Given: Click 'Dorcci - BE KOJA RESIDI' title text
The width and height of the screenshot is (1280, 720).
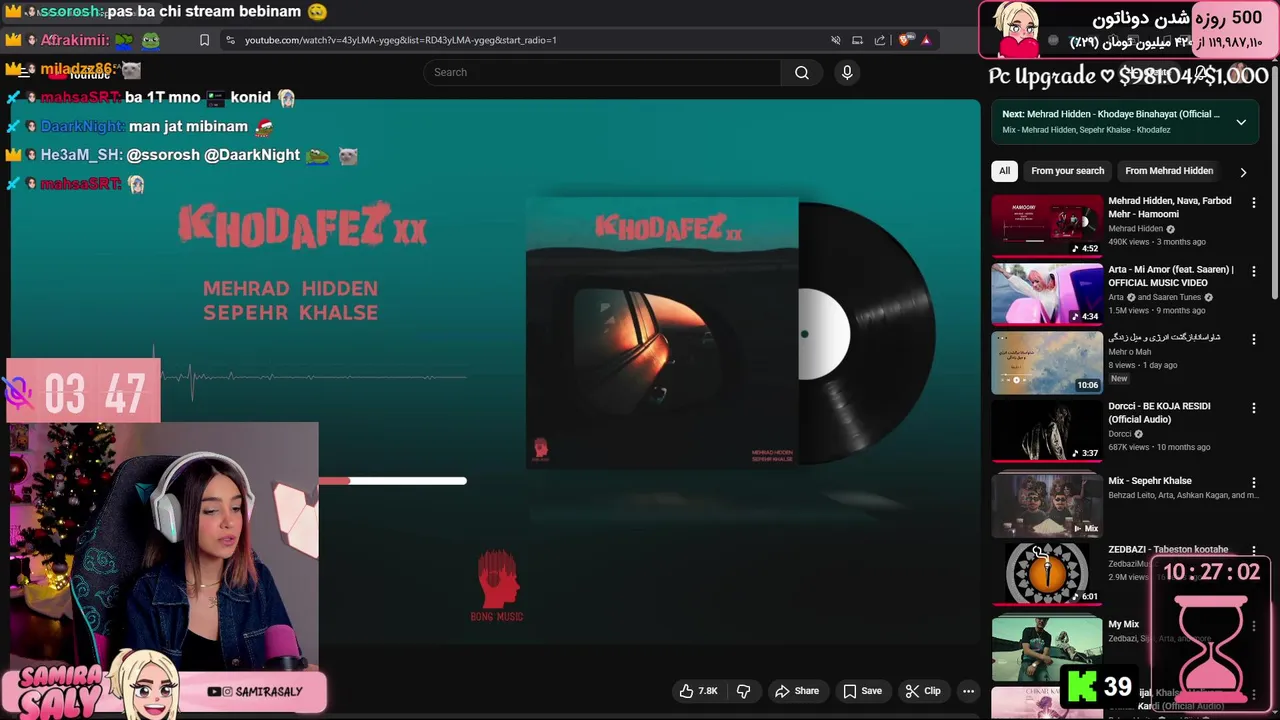Looking at the screenshot, I should [1159, 413].
